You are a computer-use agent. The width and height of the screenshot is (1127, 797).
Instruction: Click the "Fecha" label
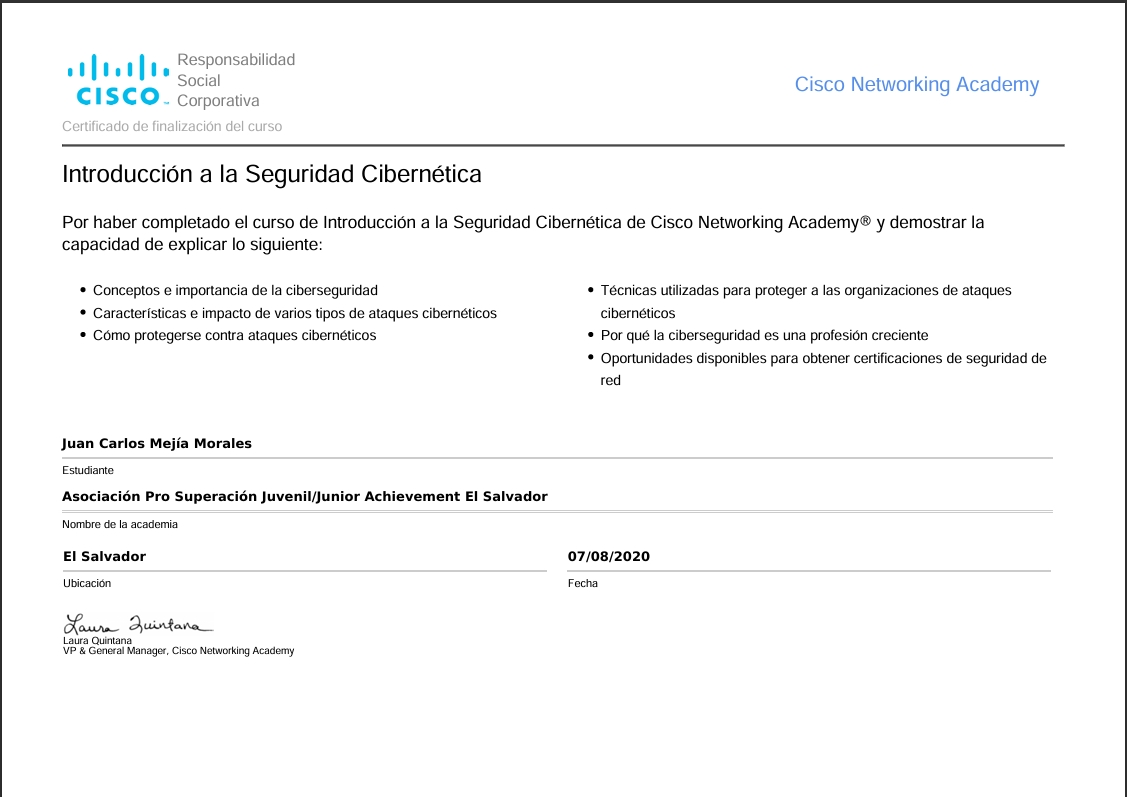coord(583,584)
